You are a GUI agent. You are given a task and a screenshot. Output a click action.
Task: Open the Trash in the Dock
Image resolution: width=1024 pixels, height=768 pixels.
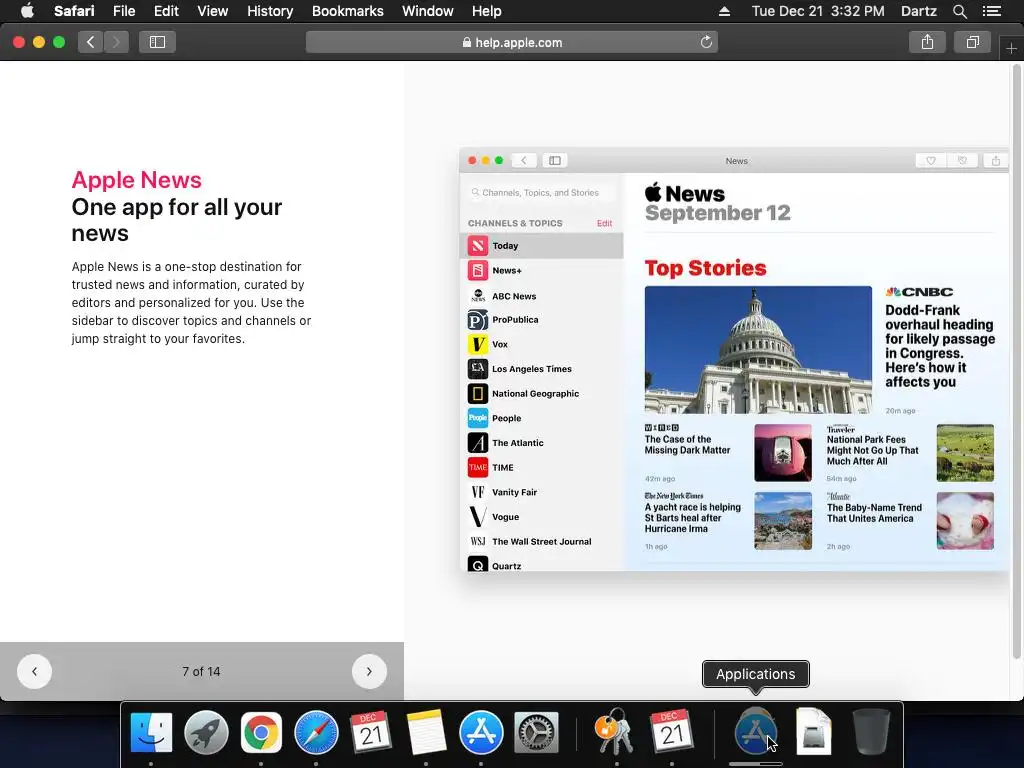[x=871, y=733]
